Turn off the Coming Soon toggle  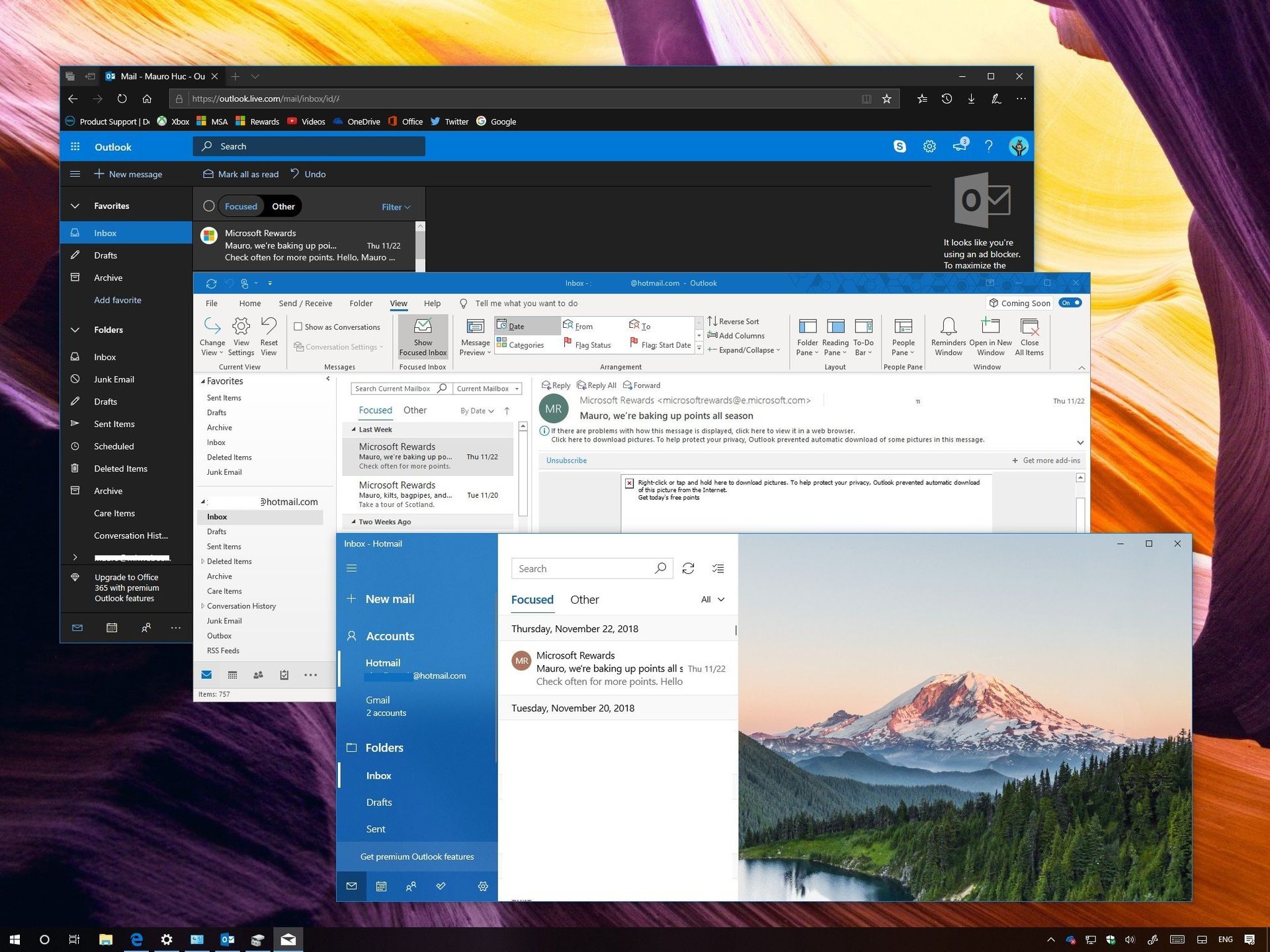pyautogui.click(x=1070, y=303)
